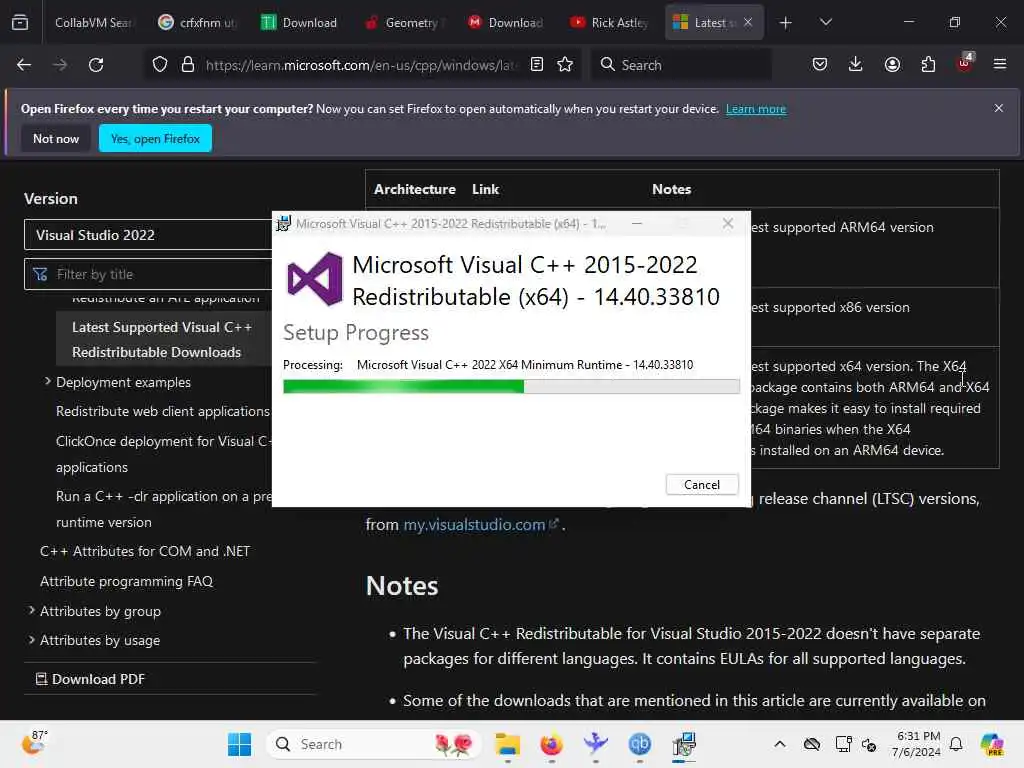Click Download PDF

click(90, 679)
